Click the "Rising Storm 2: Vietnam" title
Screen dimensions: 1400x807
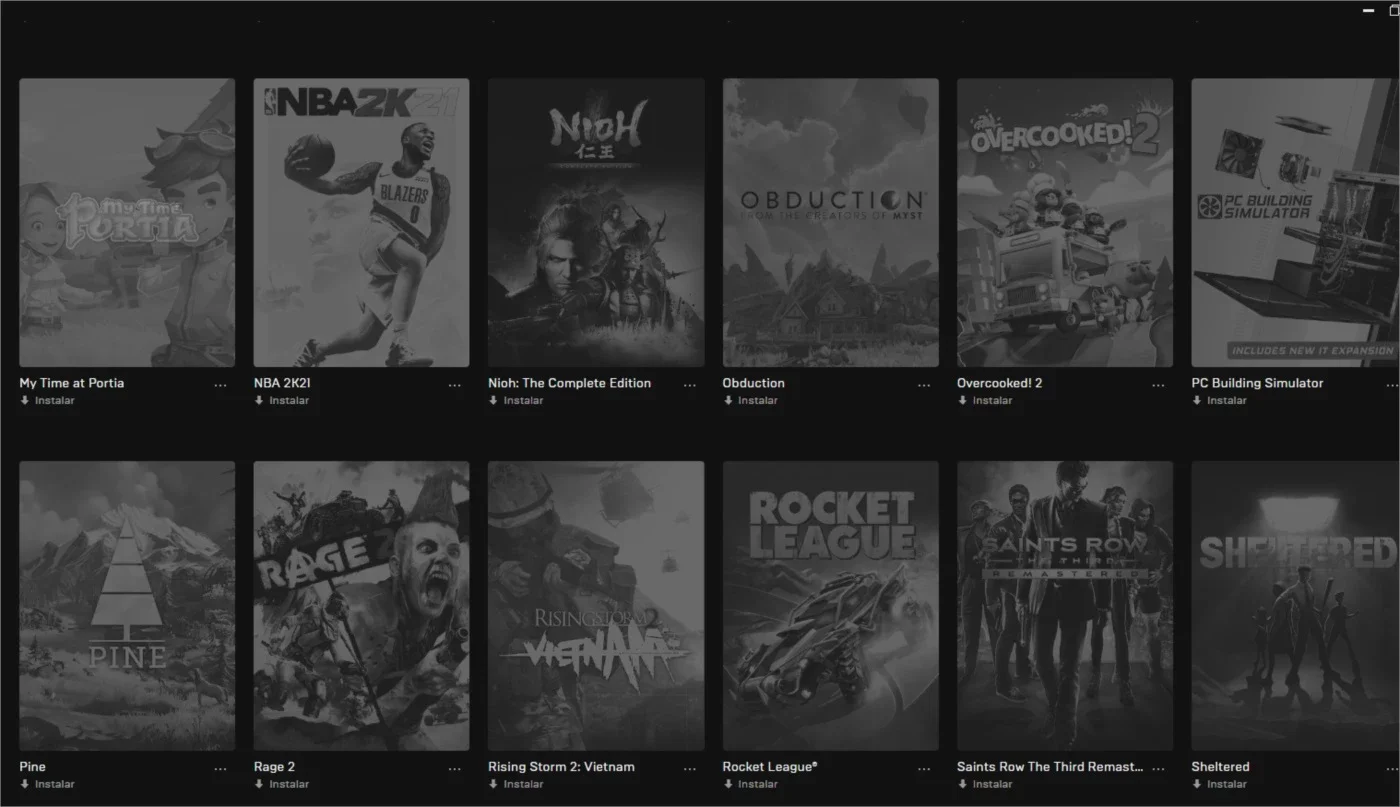[561, 767]
